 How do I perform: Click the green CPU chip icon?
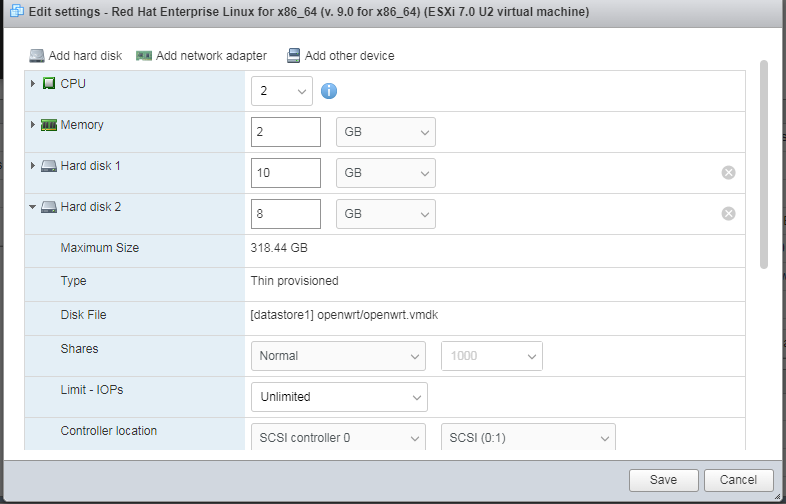pos(49,83)
